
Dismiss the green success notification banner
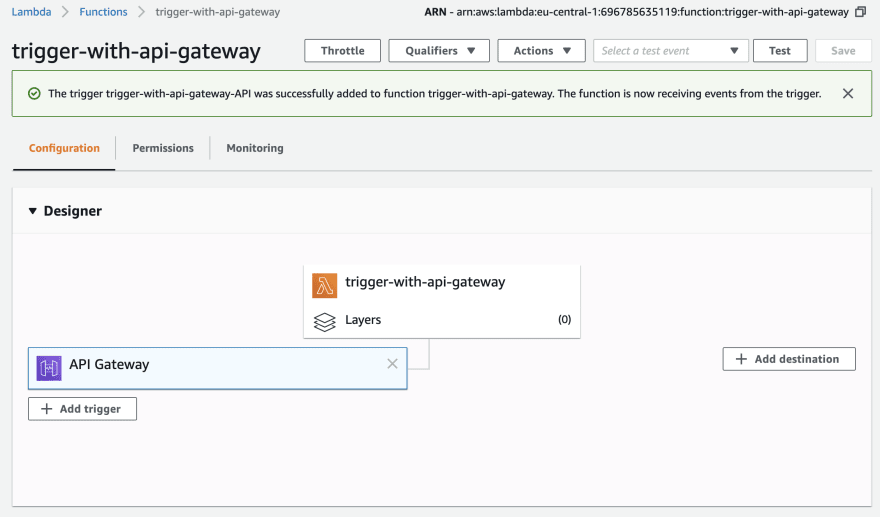[847, 94]
